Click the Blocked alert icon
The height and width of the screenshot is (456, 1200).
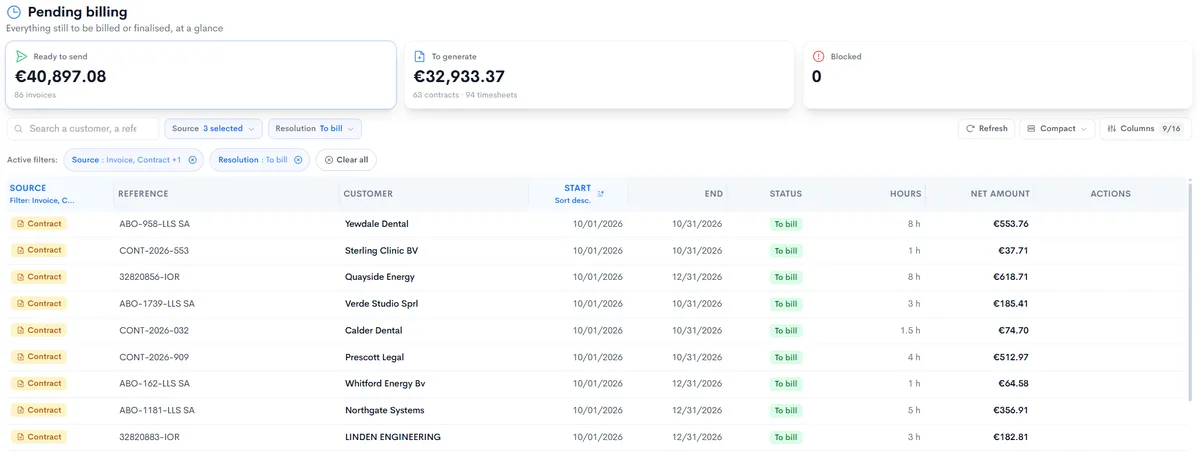pos(818,57)
